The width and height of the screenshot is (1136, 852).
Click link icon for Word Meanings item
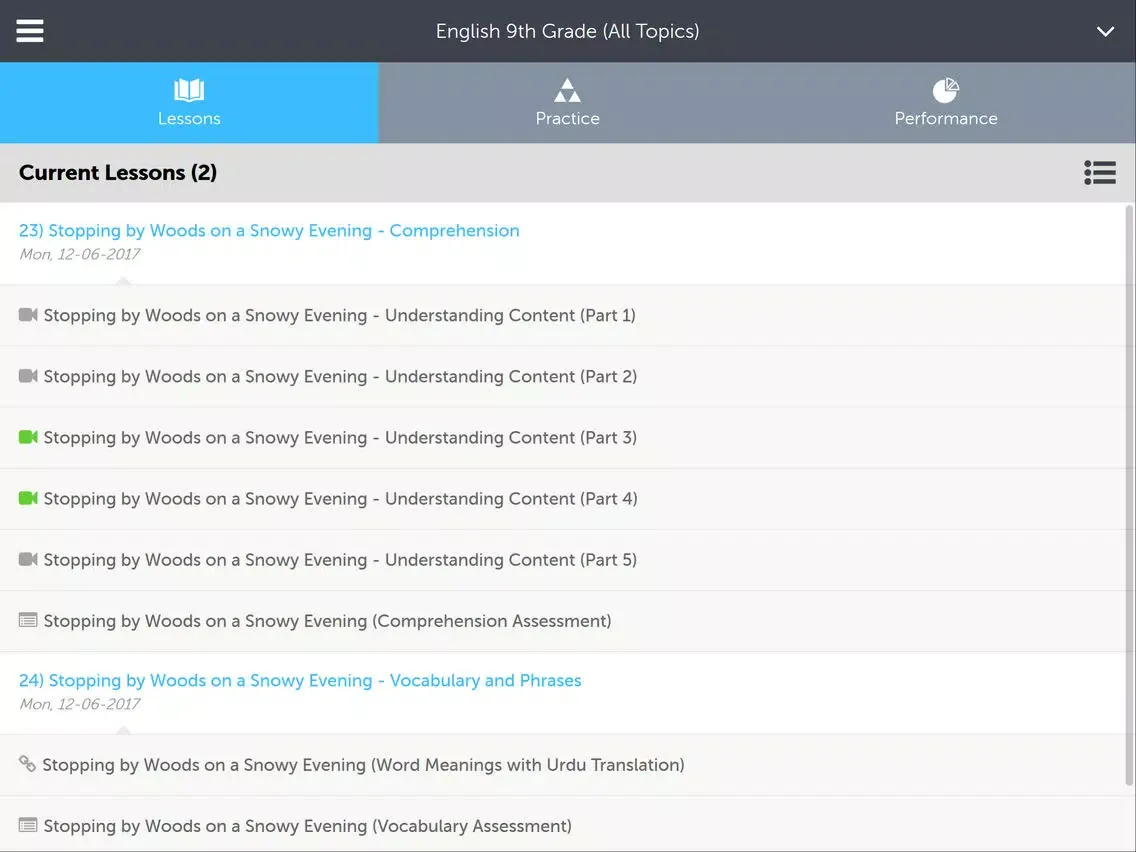[27, 764]
